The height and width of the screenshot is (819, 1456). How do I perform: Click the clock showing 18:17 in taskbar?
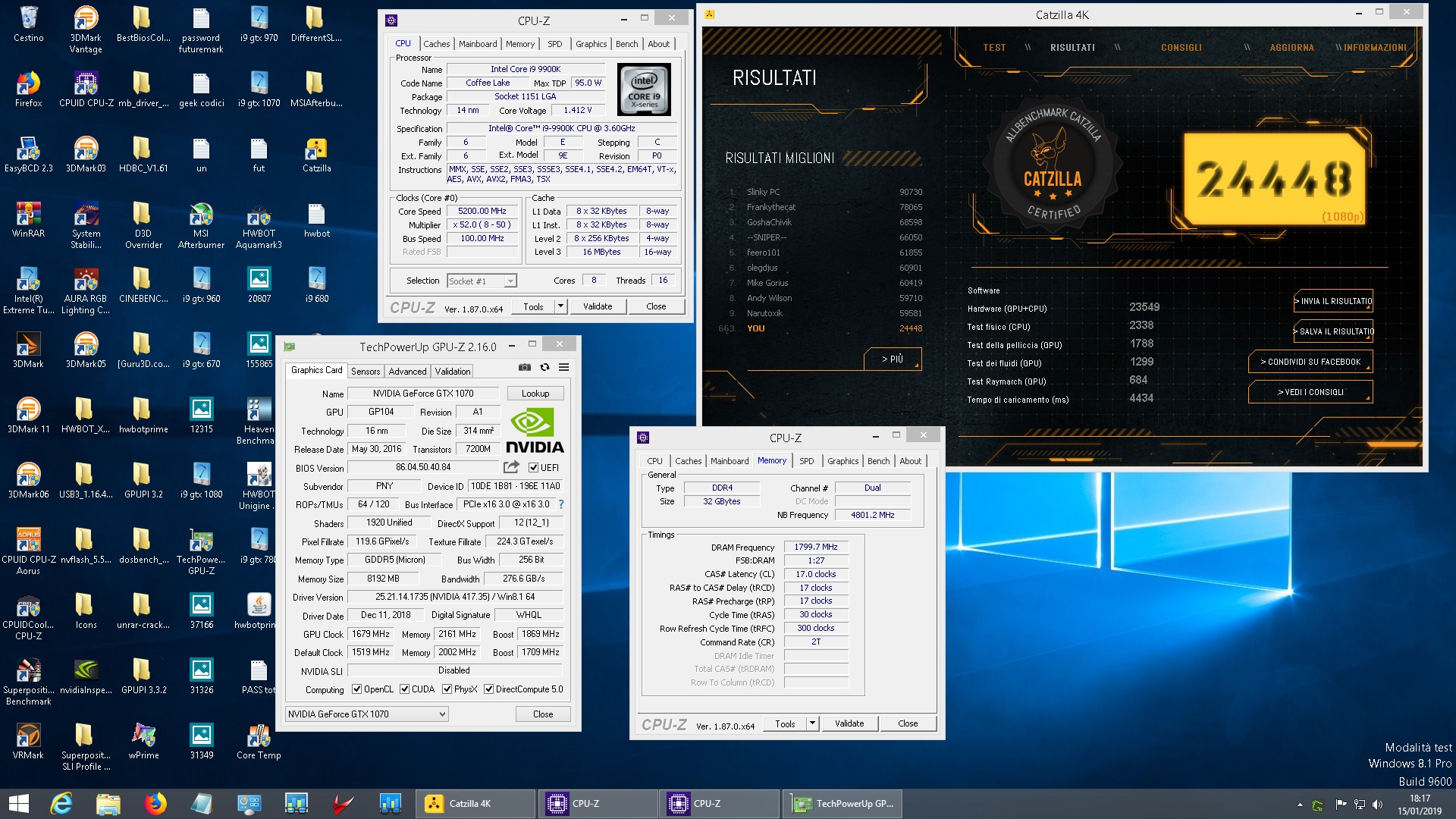[1420, 799]
